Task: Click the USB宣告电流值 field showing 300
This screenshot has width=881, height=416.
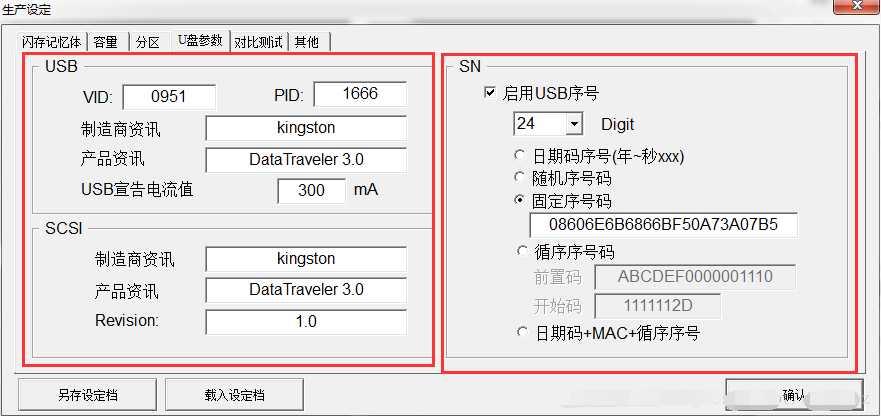Action: [311, 191]
